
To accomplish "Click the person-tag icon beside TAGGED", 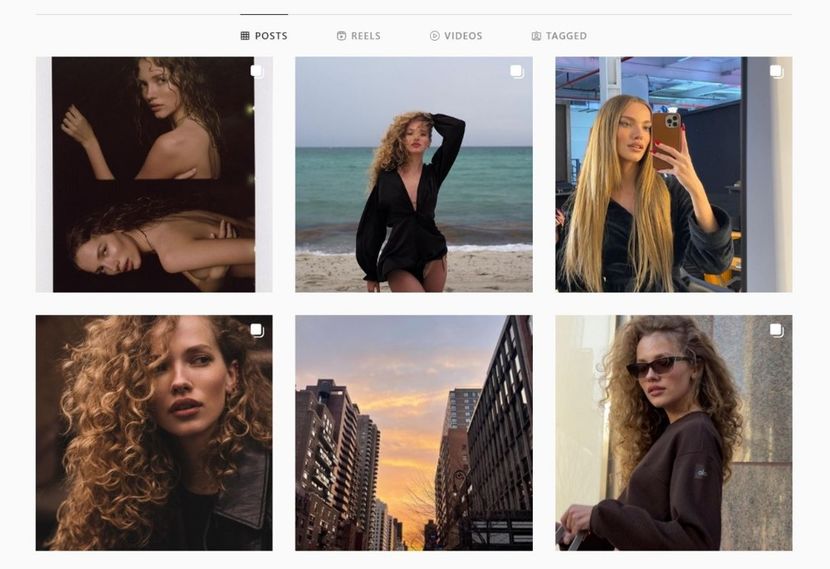I will (536, 36).
